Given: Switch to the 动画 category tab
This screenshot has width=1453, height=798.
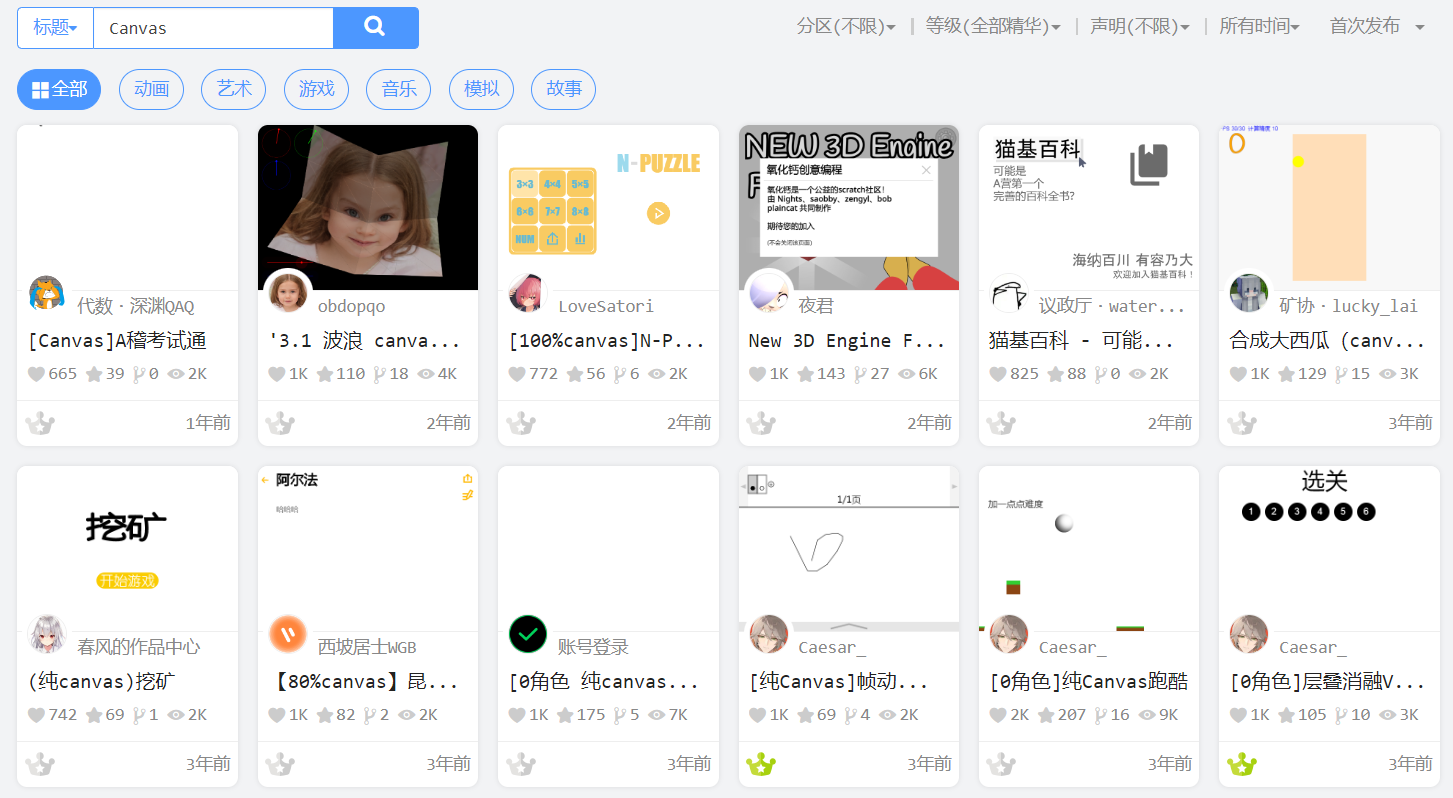Looking at the screenshot, I should pyautogui.click(x=151, y=89).
